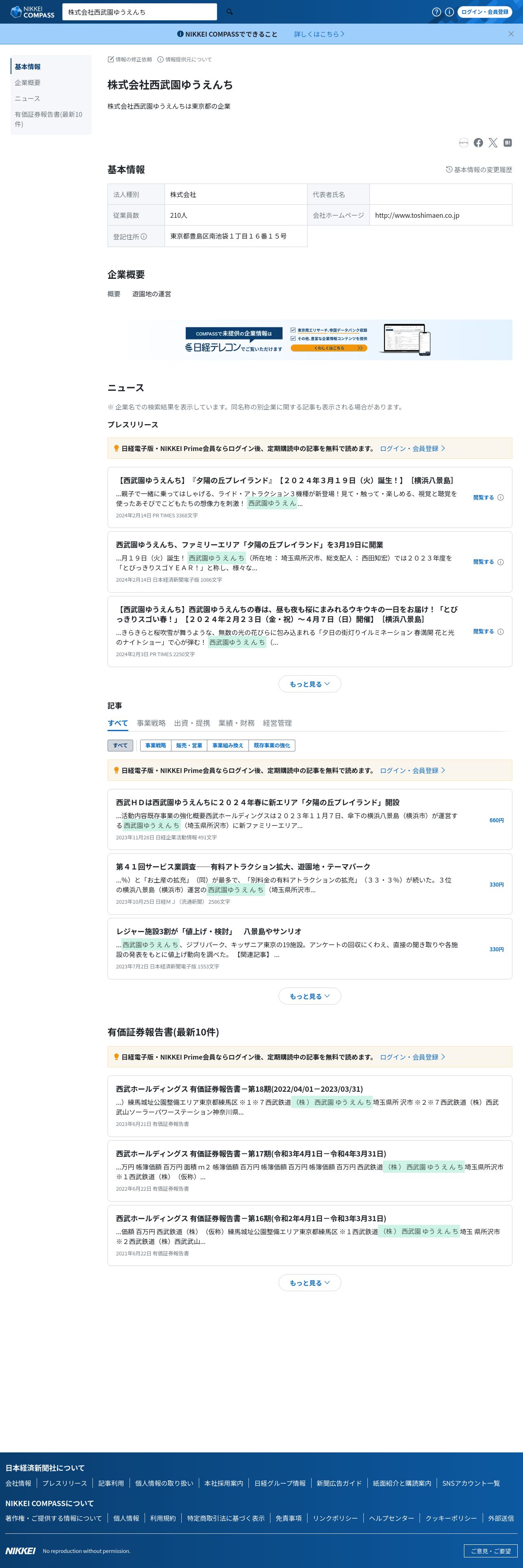Image resolution: width=523 pixels, height=1568 pixels.
Task: Filter articles by 販売・営業
Action: coord(189,746)
